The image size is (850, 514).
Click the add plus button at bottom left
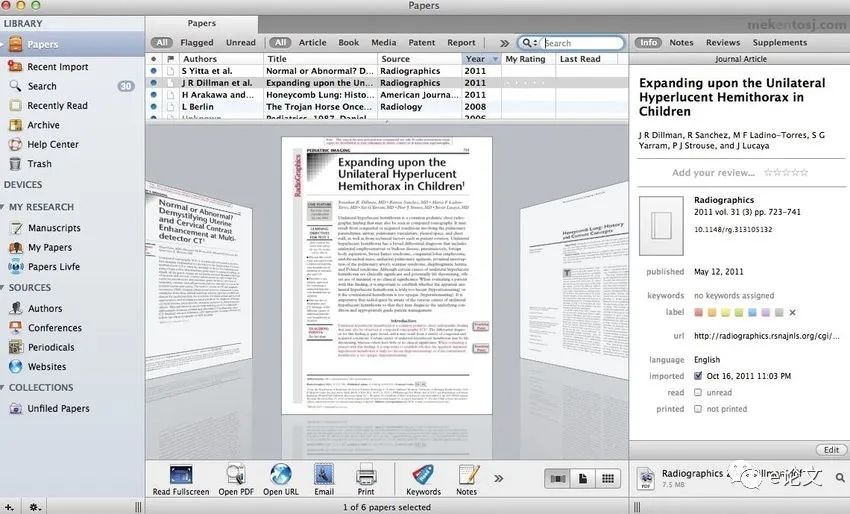click(9, 508)
